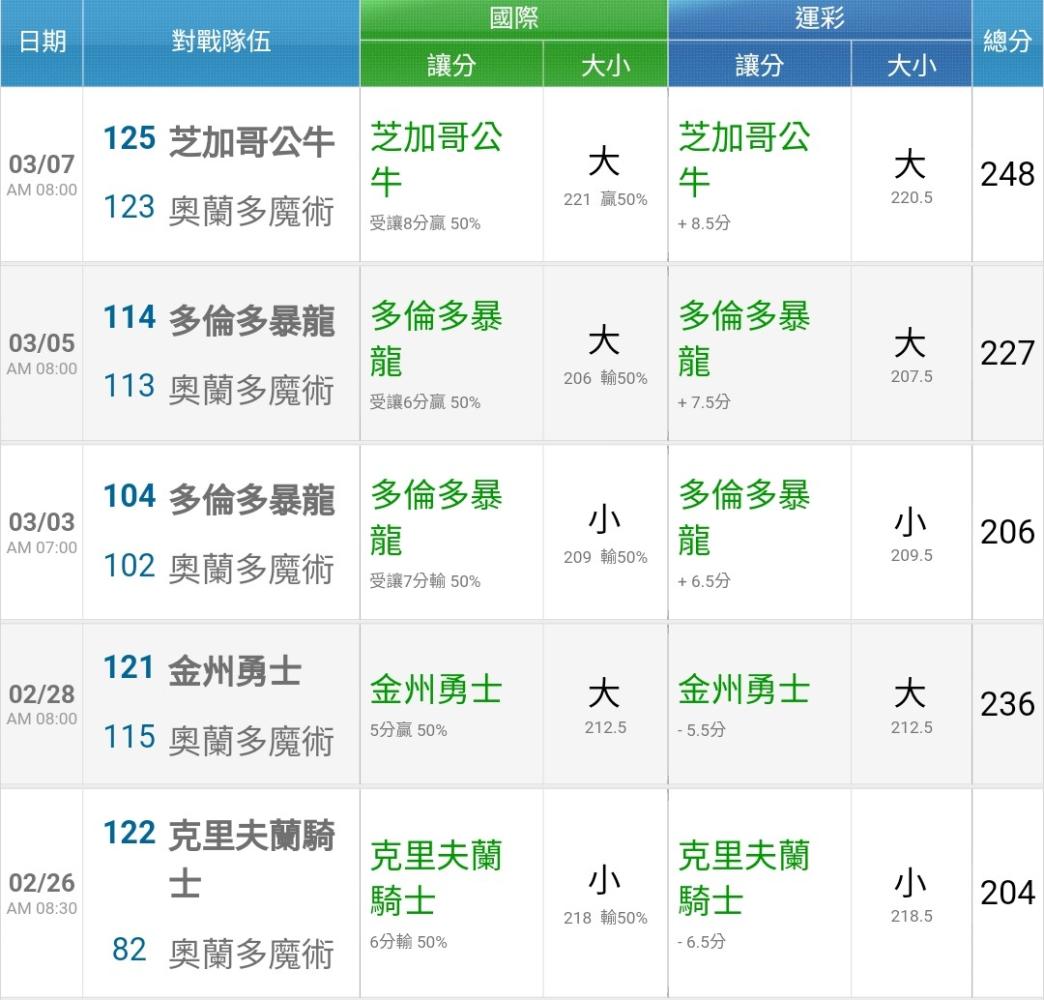Select the 03/03 date cell
Screen dimensions: 1044x1000
(x=41, y=532)
